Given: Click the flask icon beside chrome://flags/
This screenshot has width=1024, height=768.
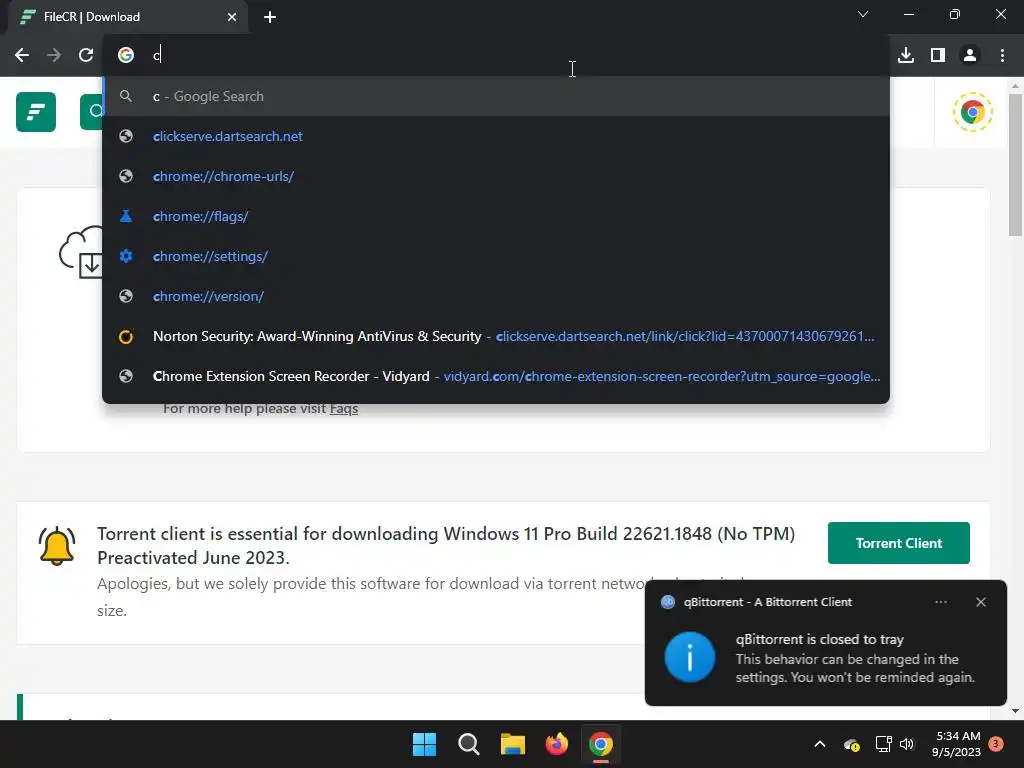Looking at the screenshot, I should click(126, 216).
